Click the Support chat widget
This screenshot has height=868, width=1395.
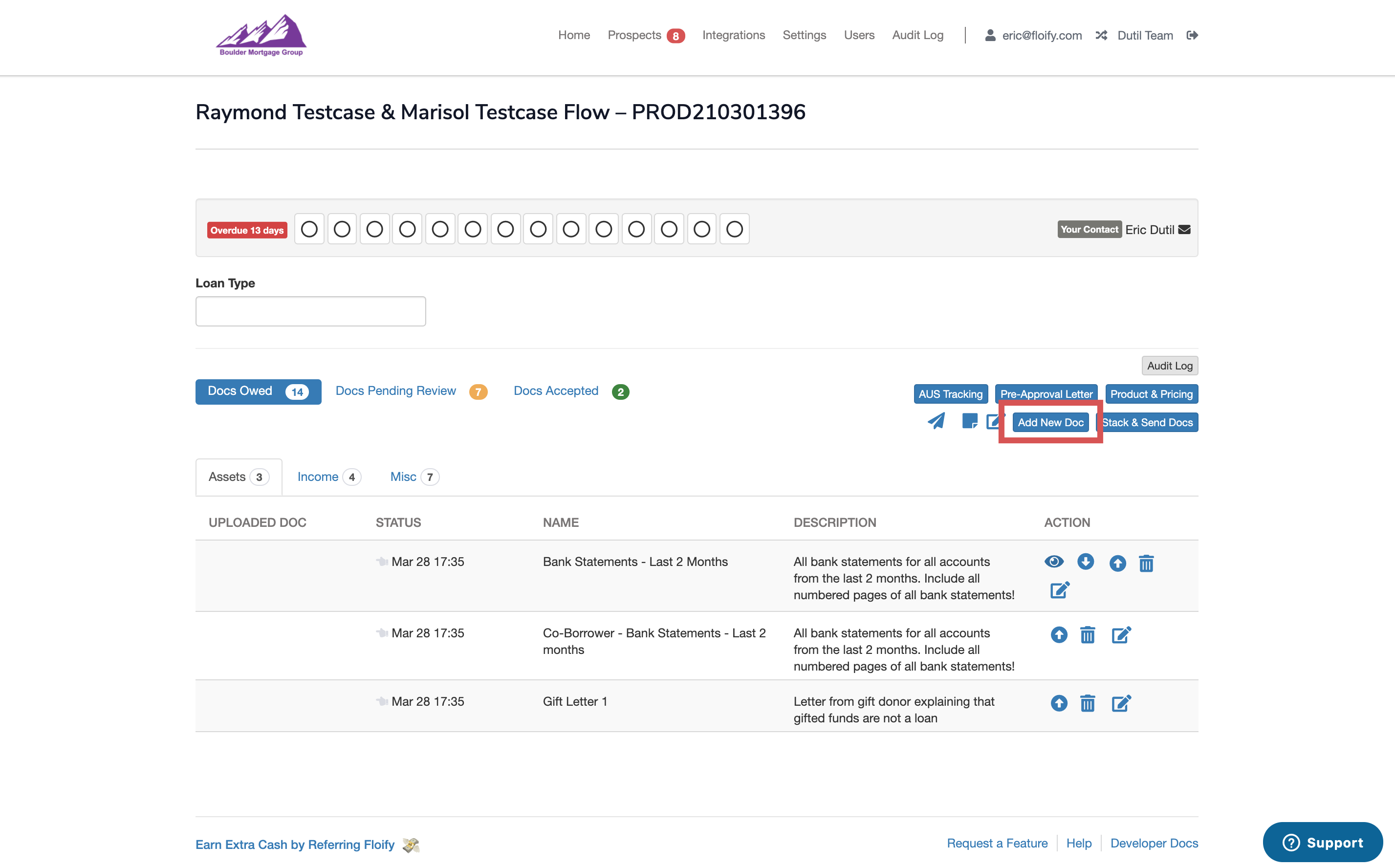[1323, 842]
